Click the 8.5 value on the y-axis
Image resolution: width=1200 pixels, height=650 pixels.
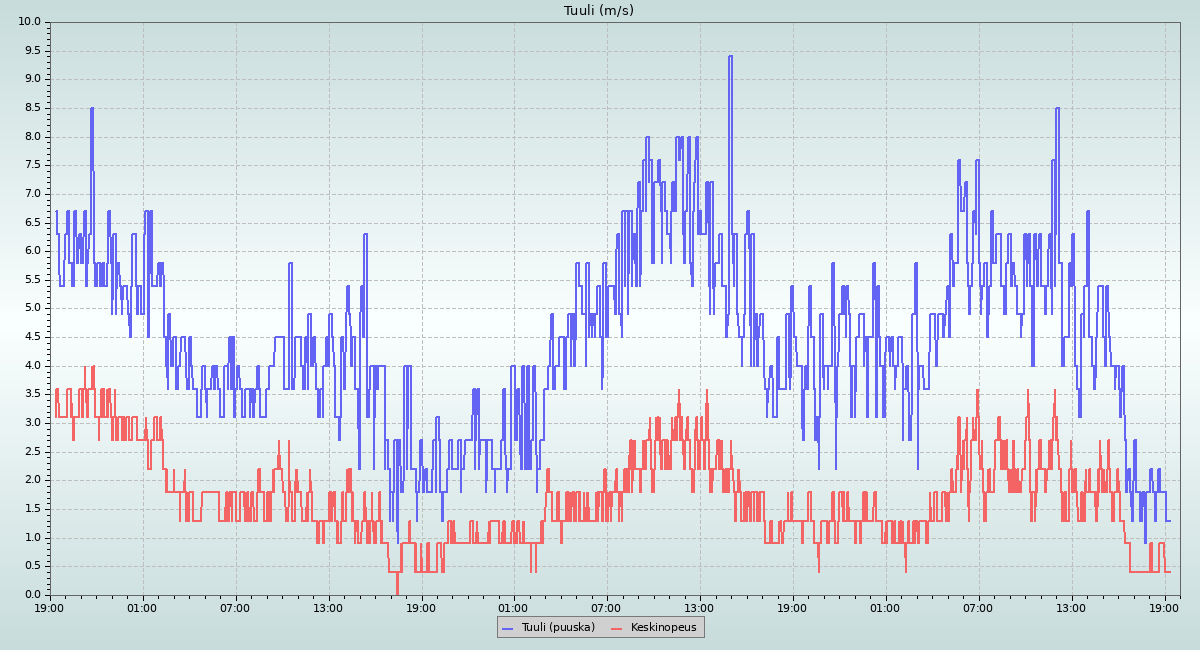(x=32, y=108)
